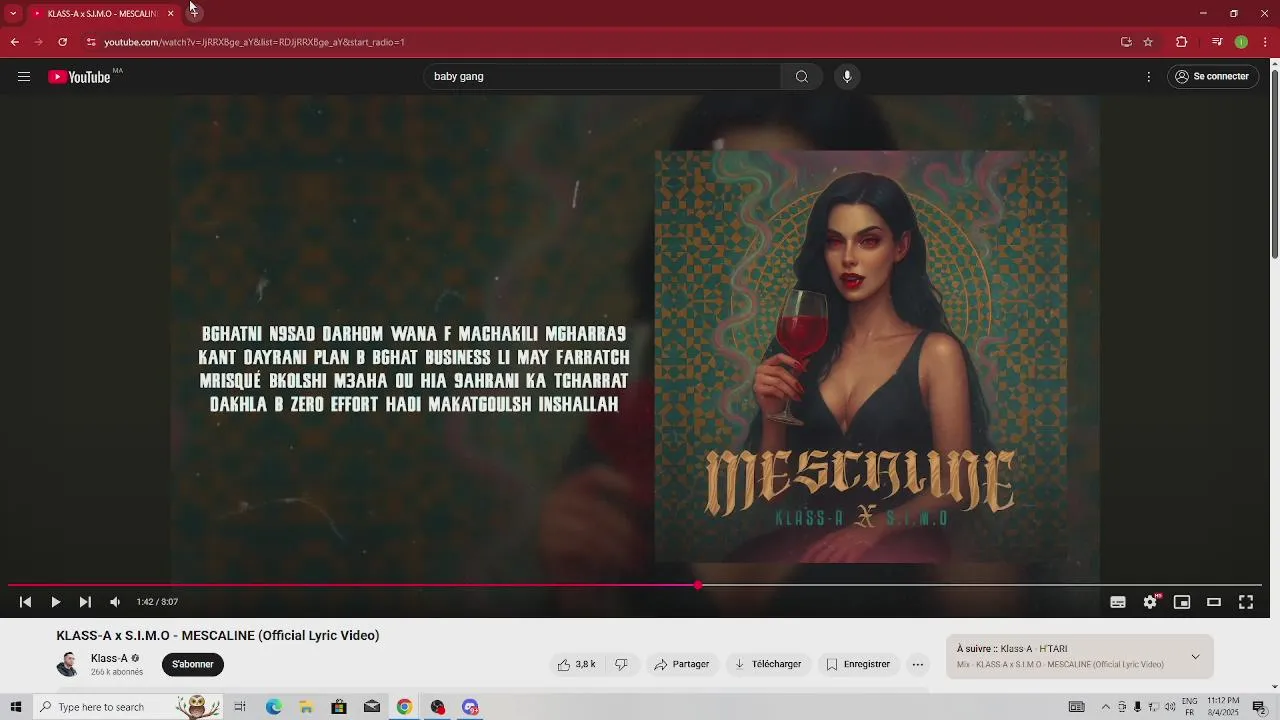The height and width of the screenshot is (720, 1280).
Task: Switch the ENG FR input language
Action: tap(1190, 707)
